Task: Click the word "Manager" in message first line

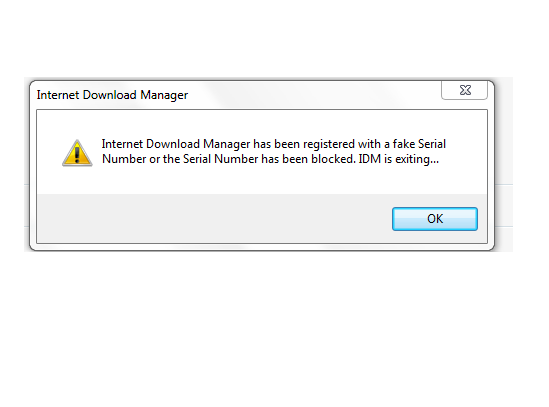Action: click(227, 144)
